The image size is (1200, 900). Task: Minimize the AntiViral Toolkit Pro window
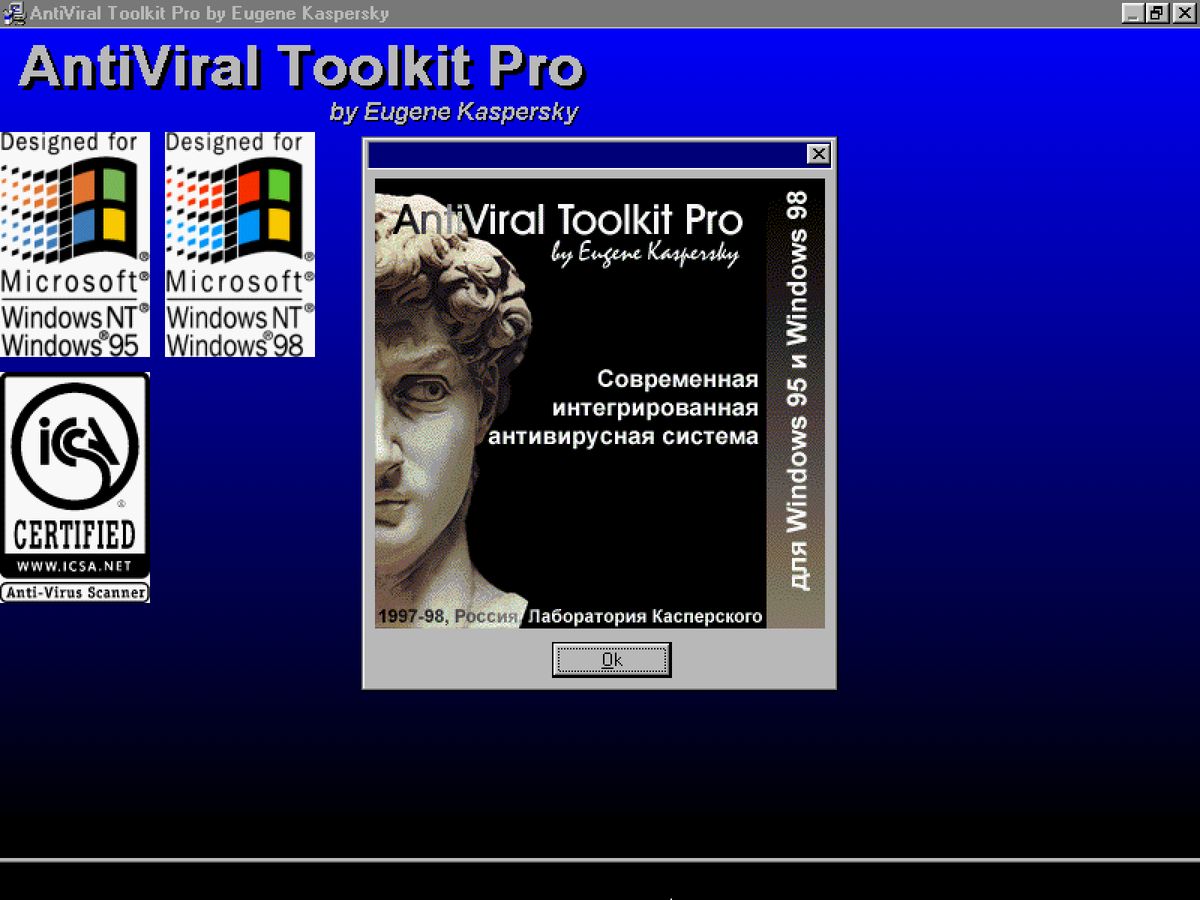click(x=1131, y=14)
